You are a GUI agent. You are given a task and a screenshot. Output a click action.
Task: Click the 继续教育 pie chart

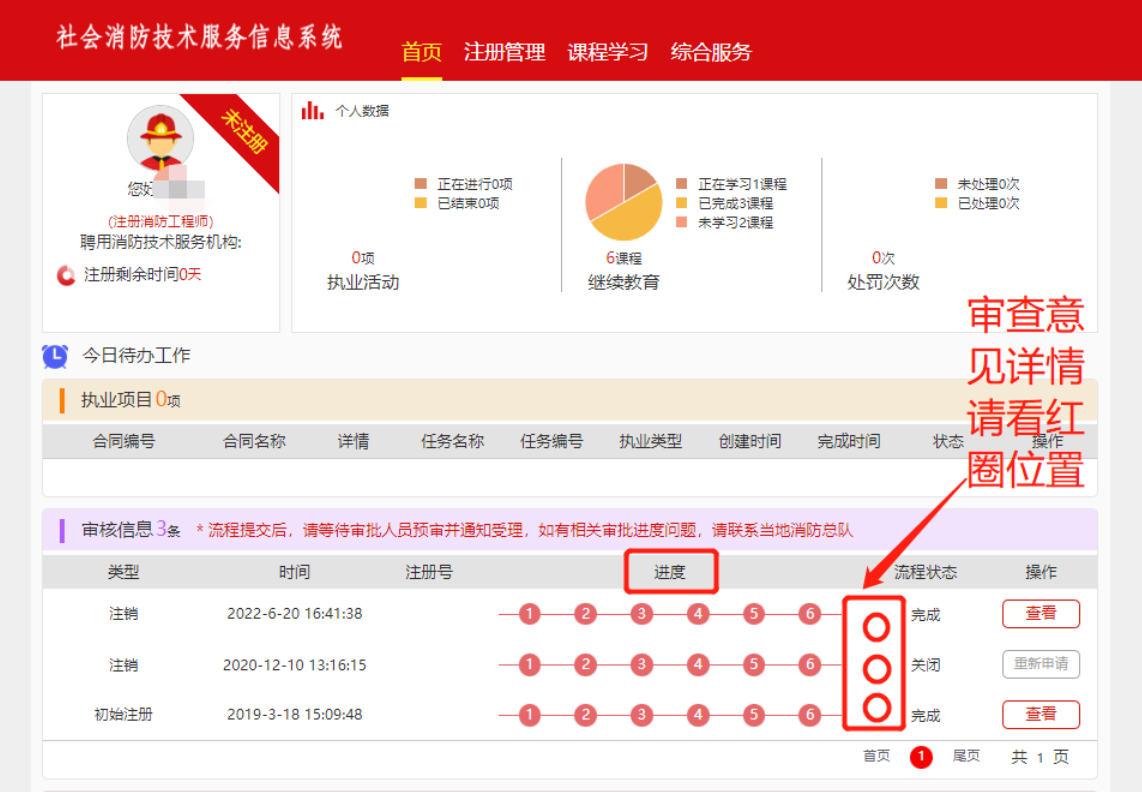[623, 202]
